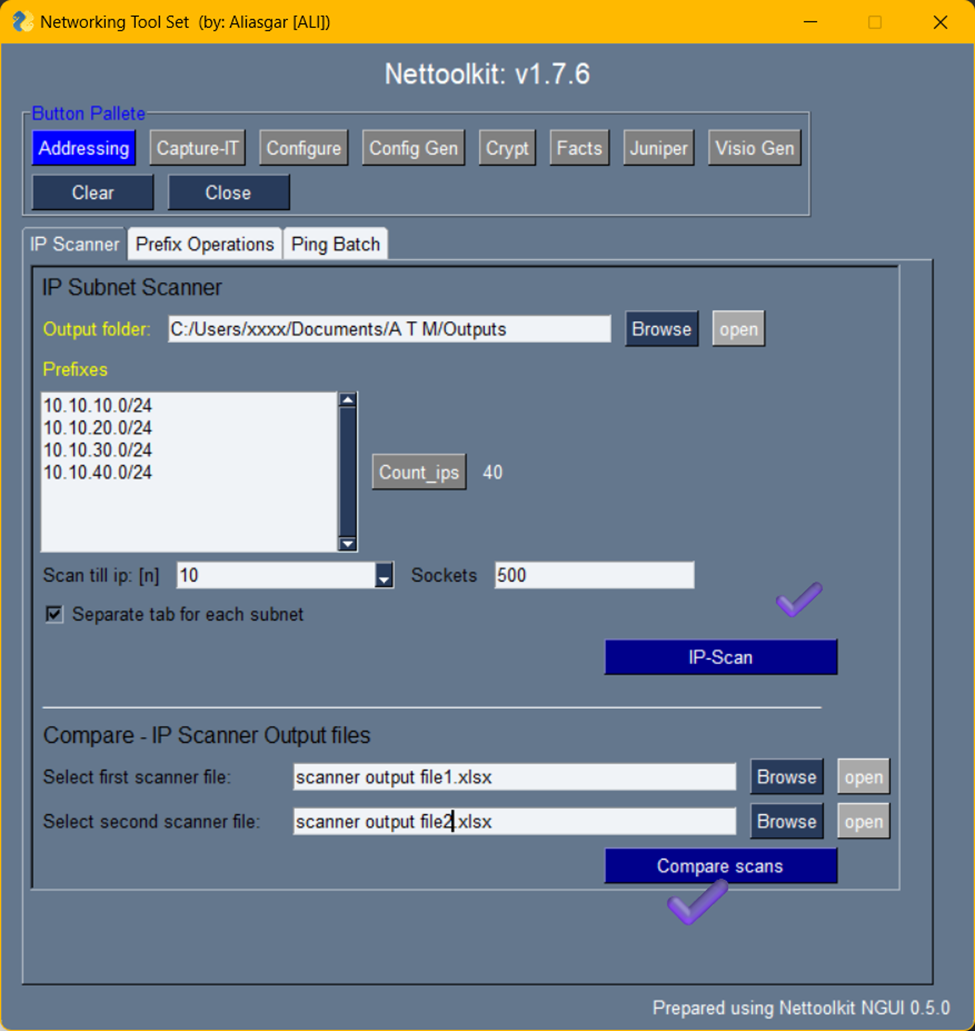This screenshot has width=975, height=1031.
Task: Open the Juniper section
Action: pyautogui.click(x=659, y=148)
